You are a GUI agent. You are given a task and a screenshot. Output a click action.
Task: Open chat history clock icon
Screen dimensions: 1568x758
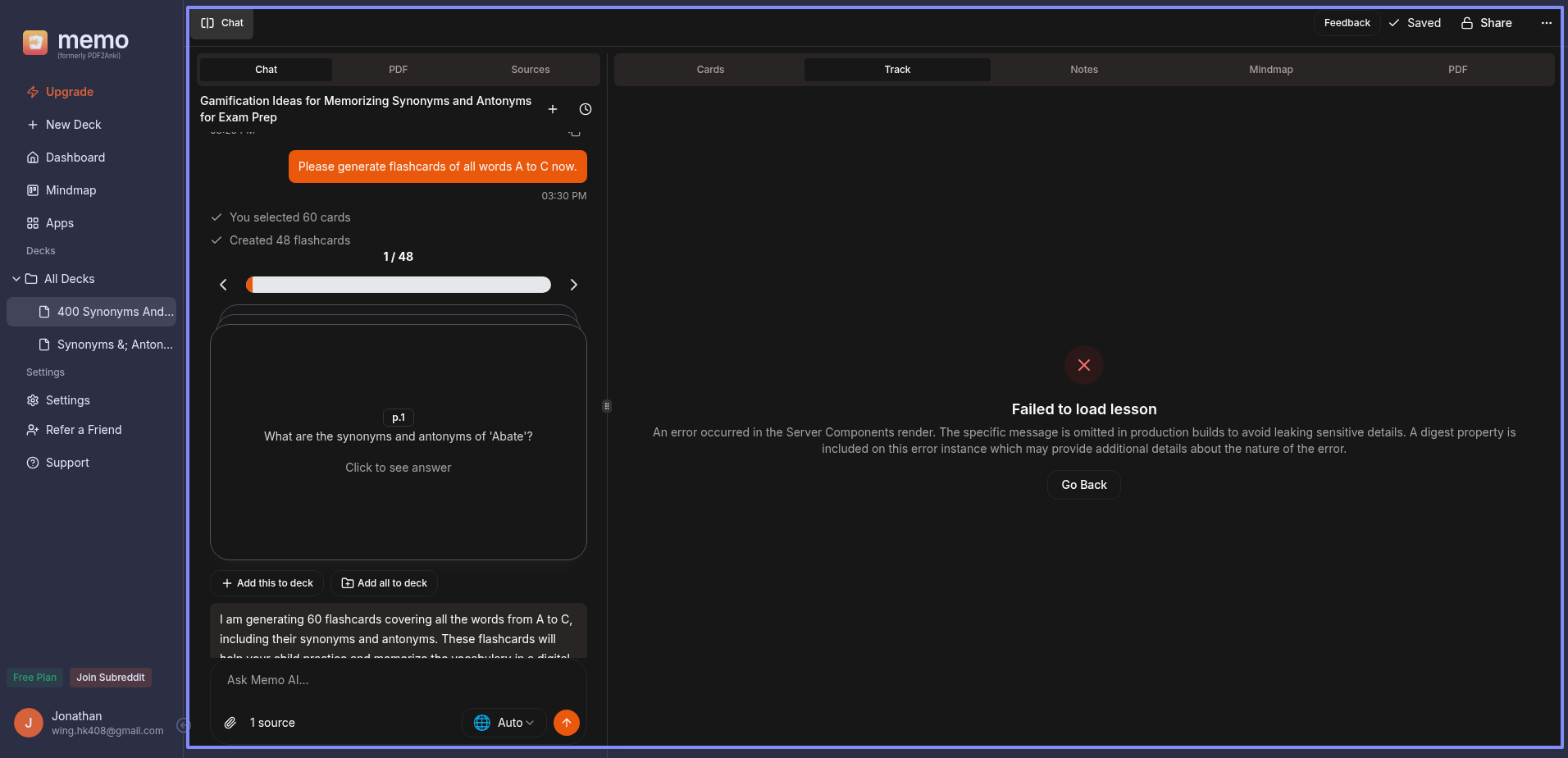(586, 109)
